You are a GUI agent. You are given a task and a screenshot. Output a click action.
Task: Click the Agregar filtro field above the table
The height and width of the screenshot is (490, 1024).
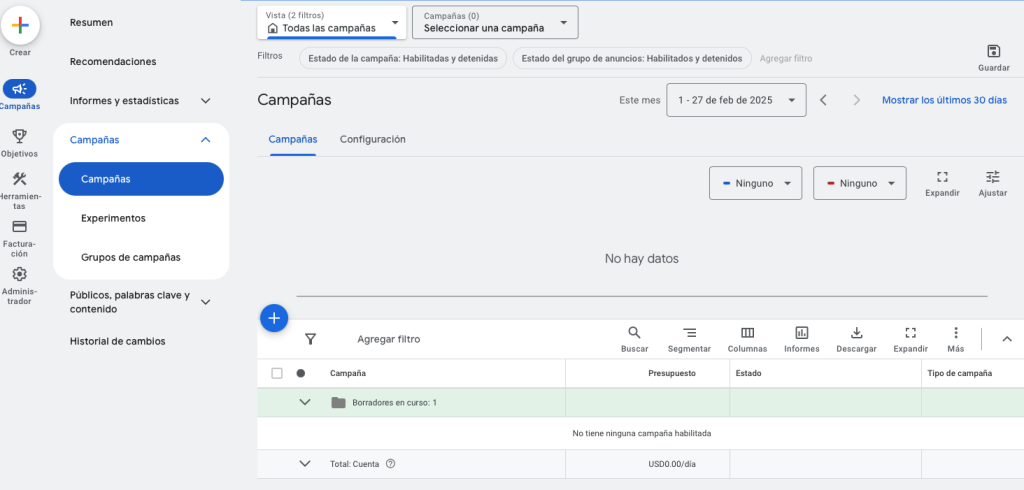pyautogui.click(x=389, y=339)
